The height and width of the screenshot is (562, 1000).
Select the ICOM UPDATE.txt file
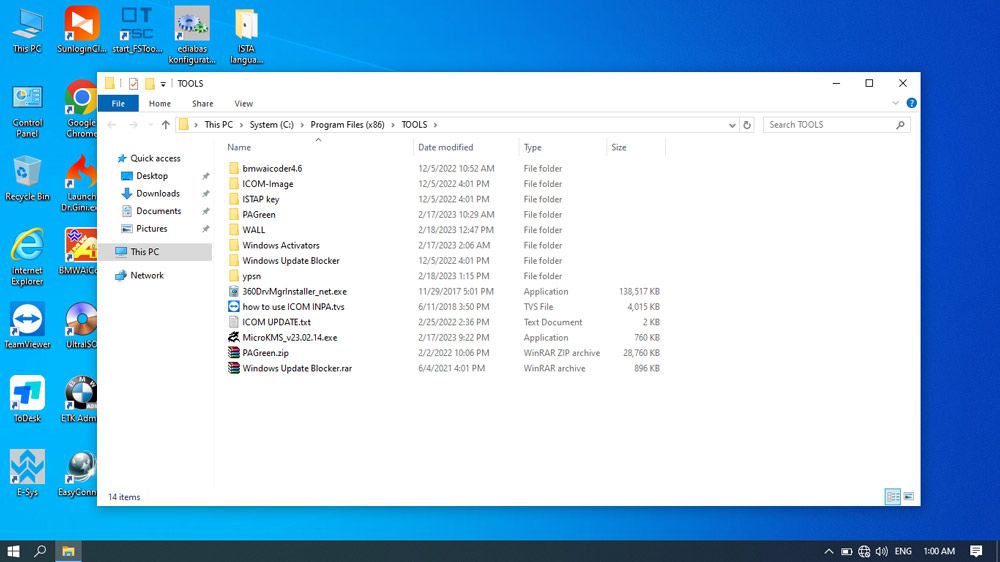(x=276, y=322)
